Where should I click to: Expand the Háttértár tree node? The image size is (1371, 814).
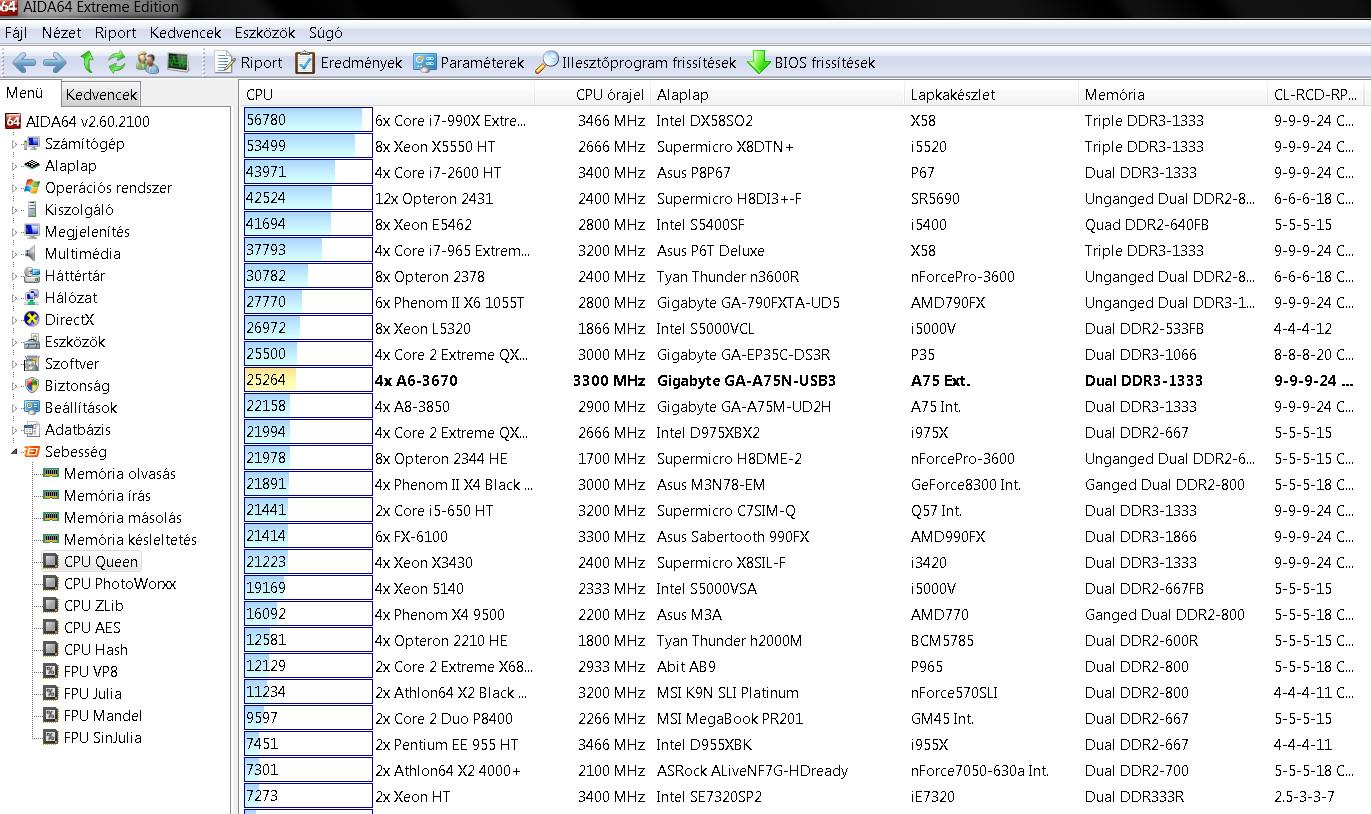click(15, 276)
